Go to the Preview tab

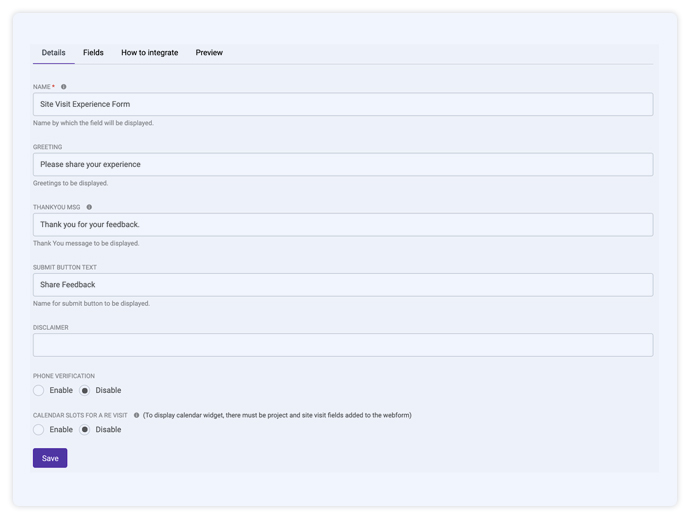click(209, 53)
